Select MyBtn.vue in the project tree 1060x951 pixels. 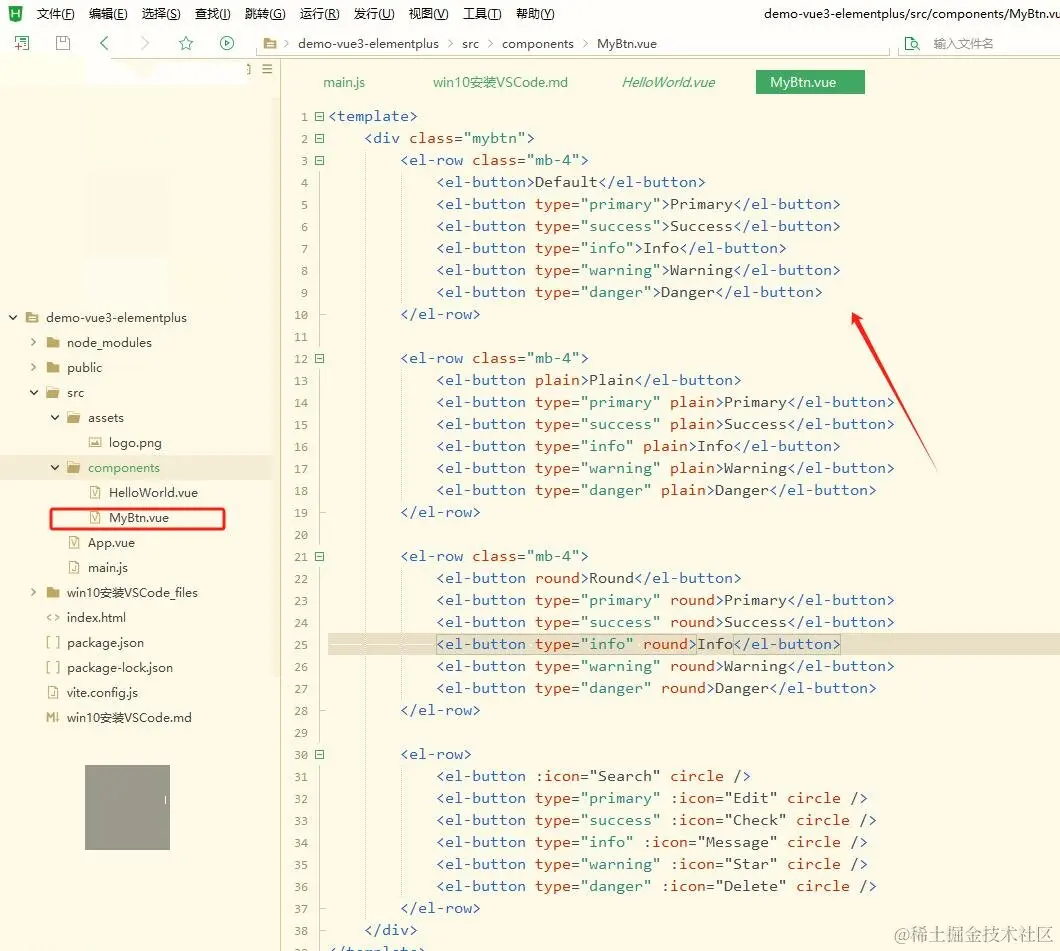tap(137, 518)
